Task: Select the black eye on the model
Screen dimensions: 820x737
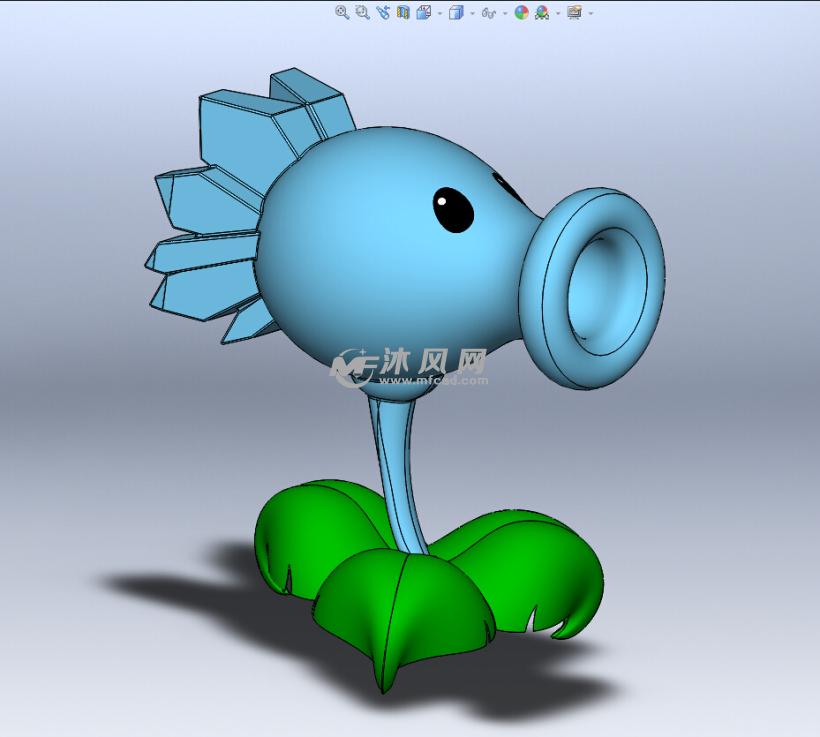Action: point(453,210)
